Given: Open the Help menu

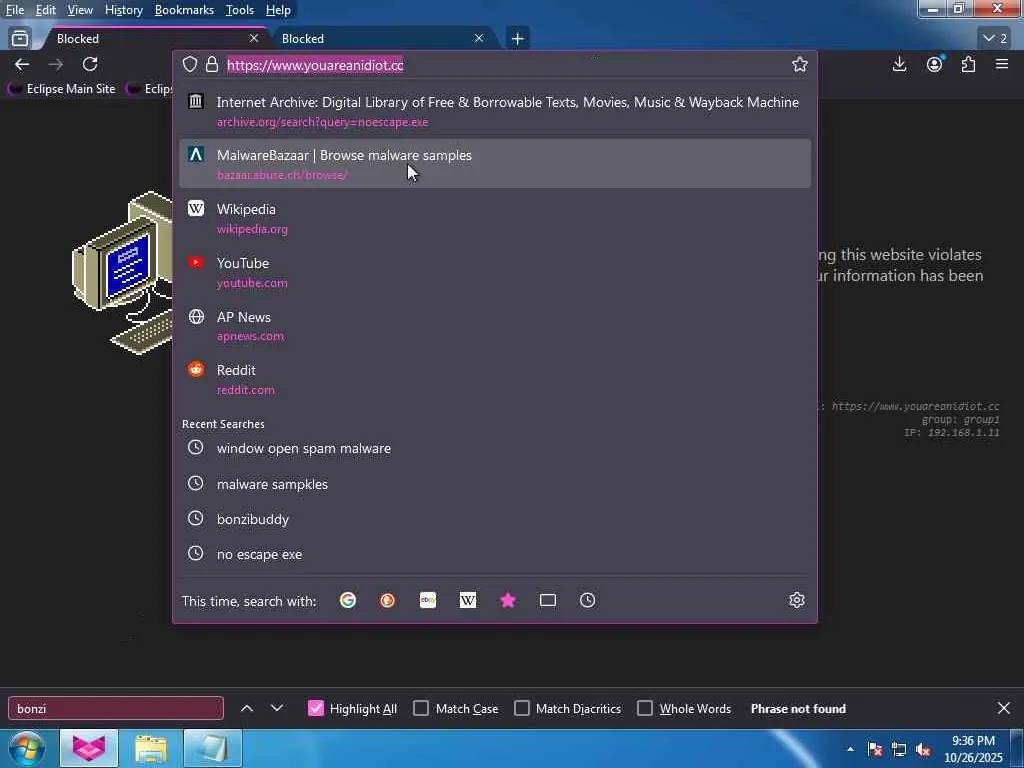Looking at the screenshot, I should point(278,10).
